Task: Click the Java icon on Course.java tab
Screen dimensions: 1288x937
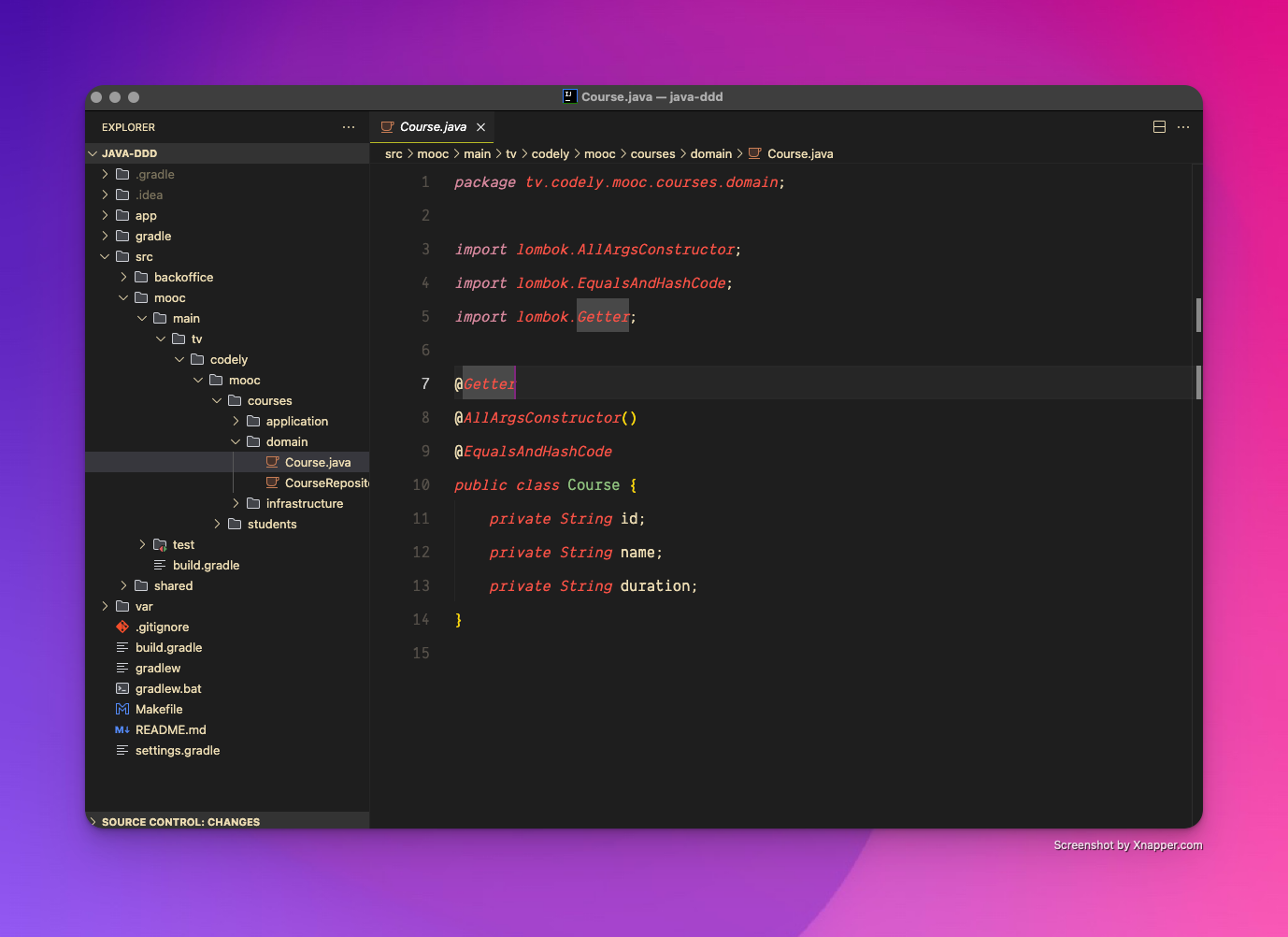Action: coord(387,127)
